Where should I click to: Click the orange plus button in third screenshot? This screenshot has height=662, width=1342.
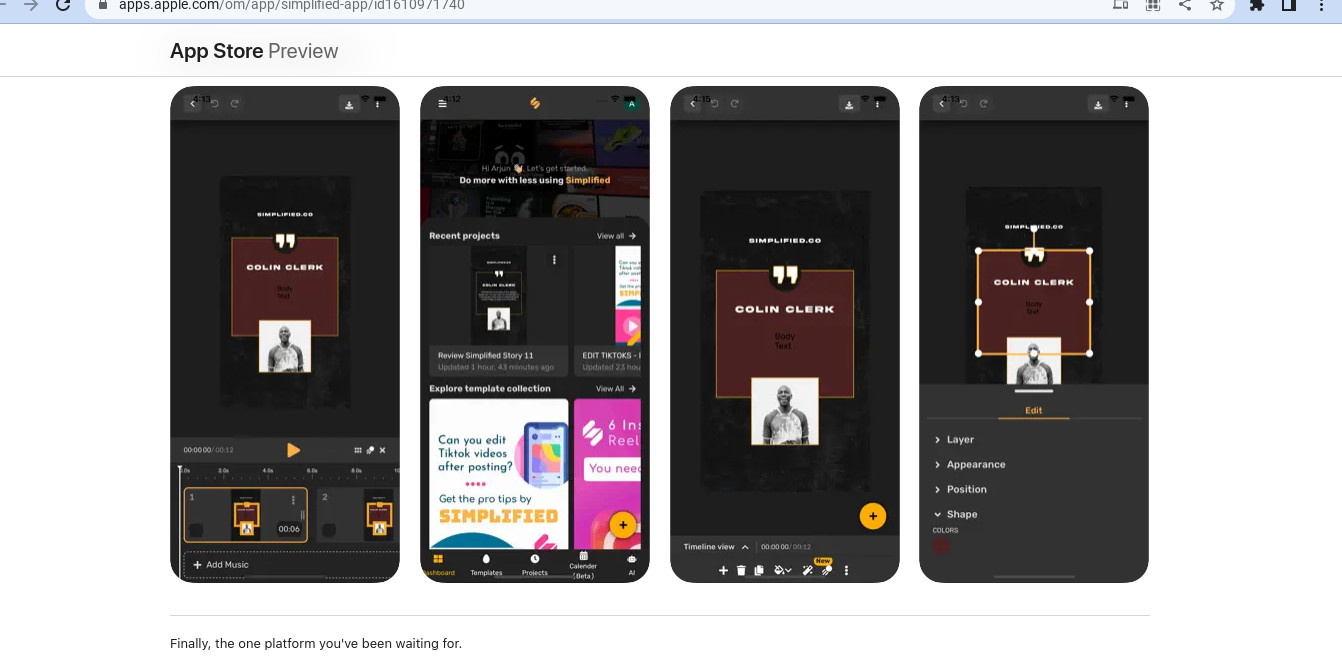[873, 516]
